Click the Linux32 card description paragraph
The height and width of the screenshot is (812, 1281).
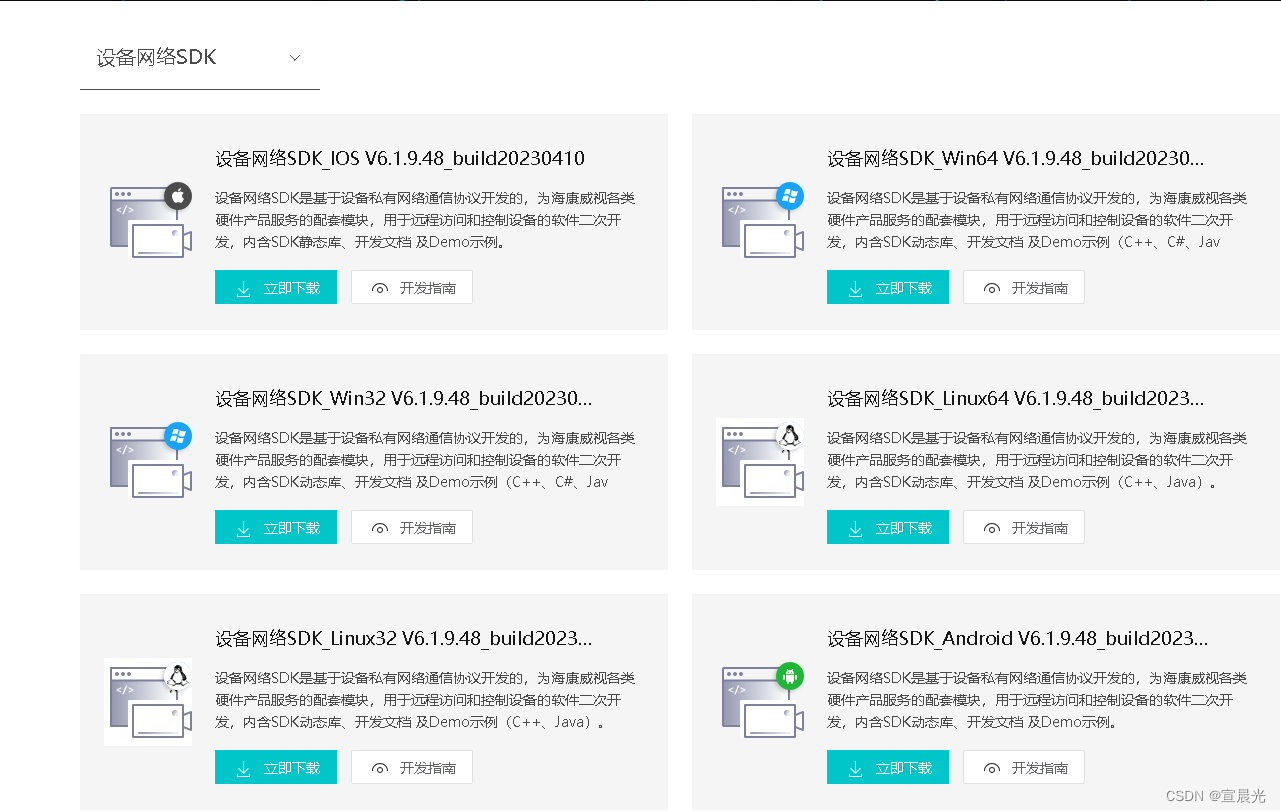(x=425, y=700)
